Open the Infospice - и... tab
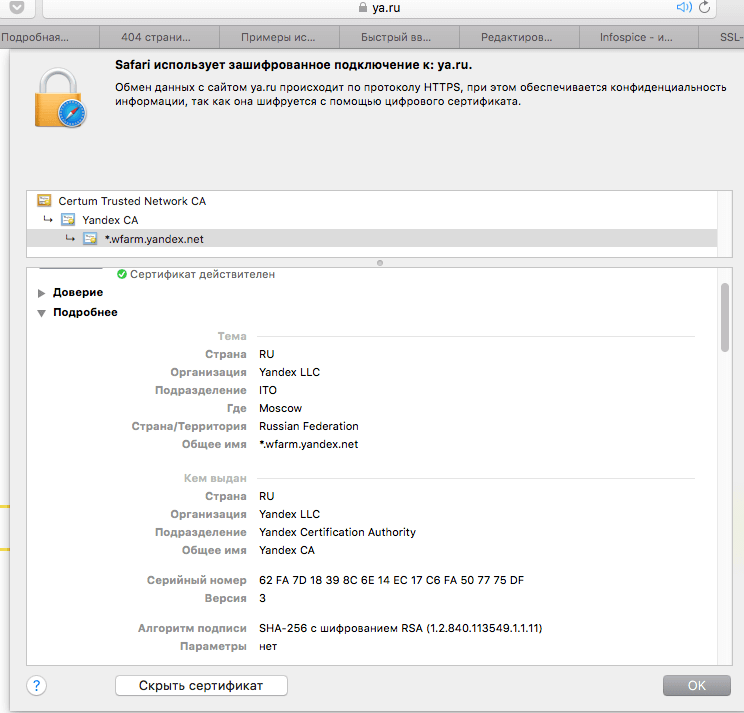The height and width of the screenshot is (713, 744). pos(639,37)
